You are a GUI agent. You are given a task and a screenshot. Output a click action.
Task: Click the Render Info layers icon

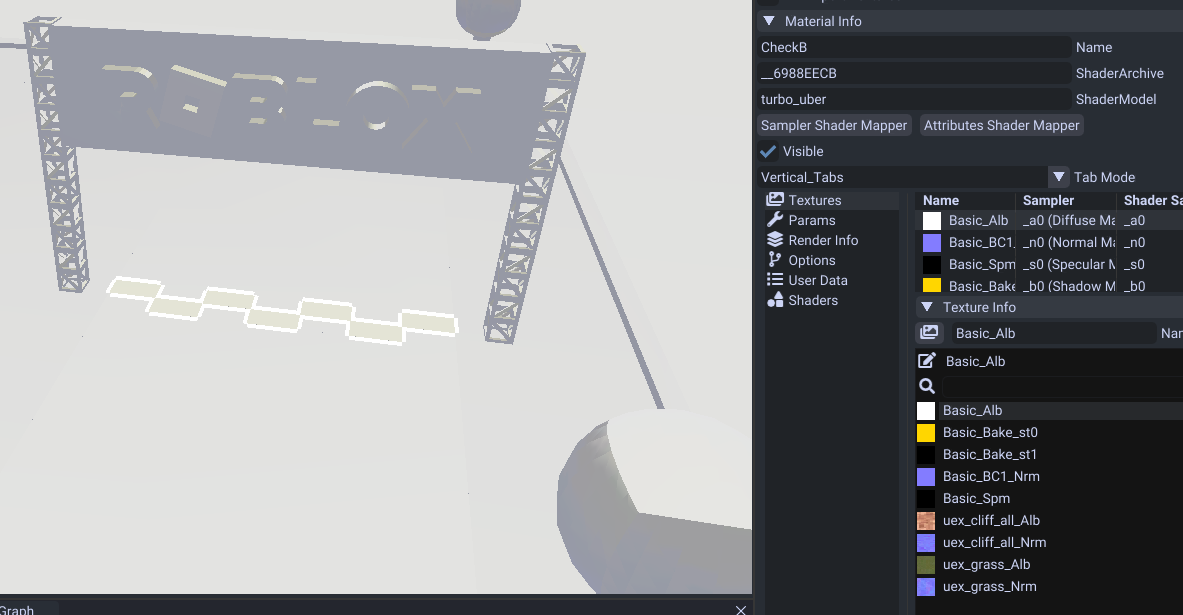click(x=775, y=240)
